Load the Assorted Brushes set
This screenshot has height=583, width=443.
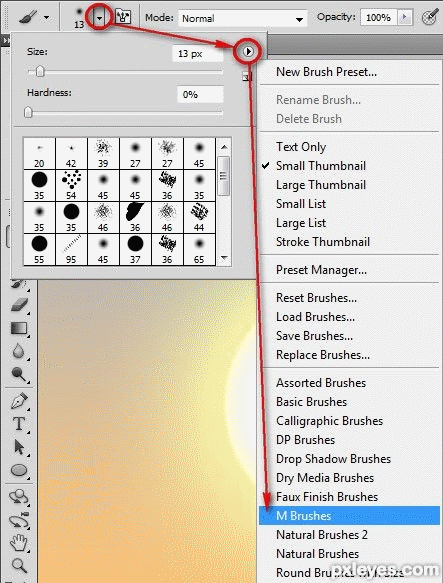pos(321,383)
